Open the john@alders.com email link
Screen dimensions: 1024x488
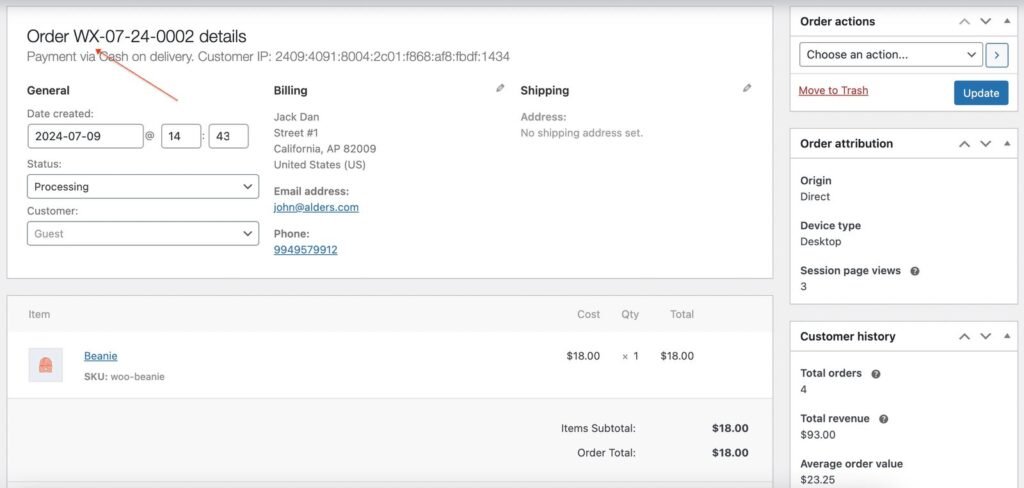316,208
